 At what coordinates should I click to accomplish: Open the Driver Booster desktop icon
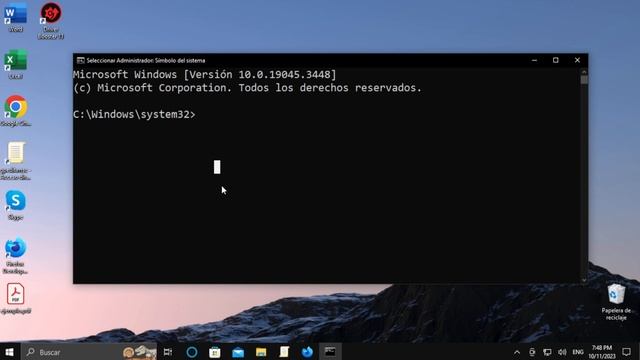(x=51, y=20)
